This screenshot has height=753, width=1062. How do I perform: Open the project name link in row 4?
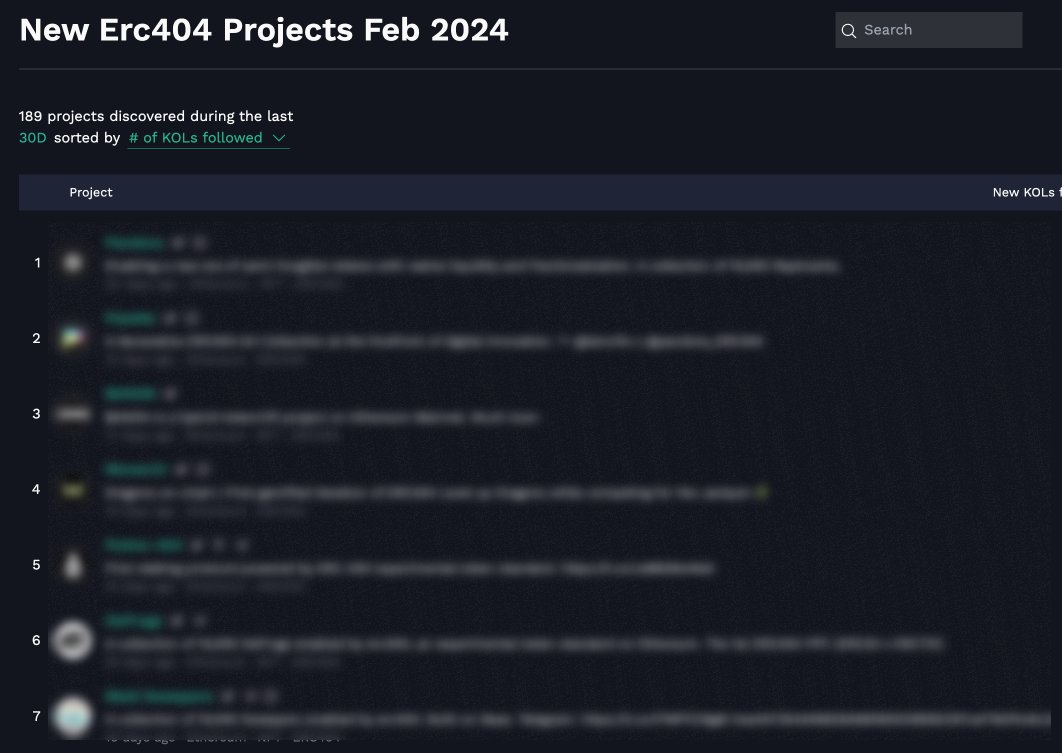136,469
